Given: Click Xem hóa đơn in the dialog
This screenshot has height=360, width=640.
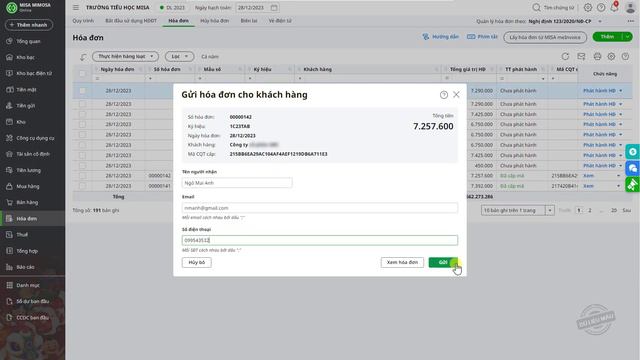Looking at the screenshot, I should [402, 262].
